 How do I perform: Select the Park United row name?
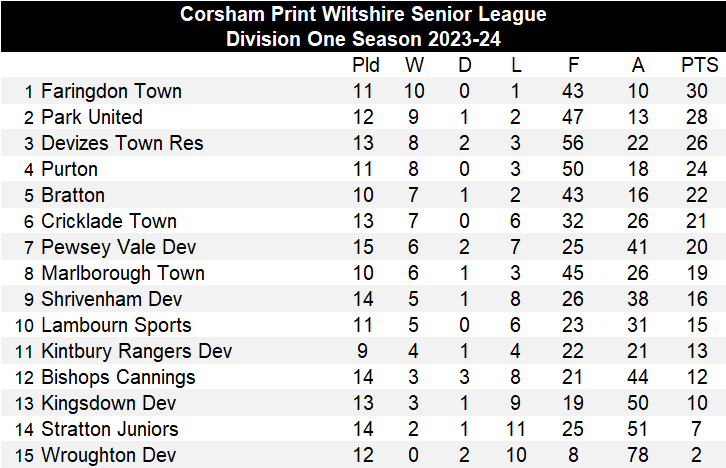(92, 117)
